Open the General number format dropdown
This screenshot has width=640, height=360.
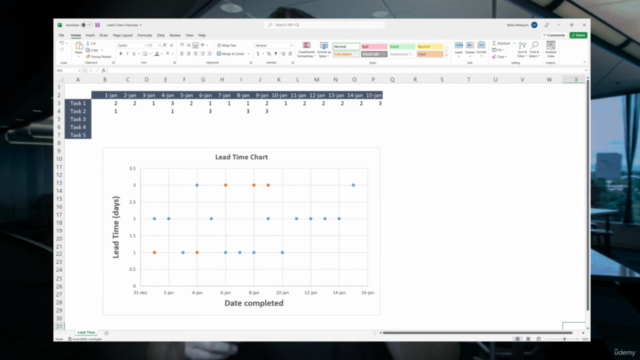click(291, 45)
